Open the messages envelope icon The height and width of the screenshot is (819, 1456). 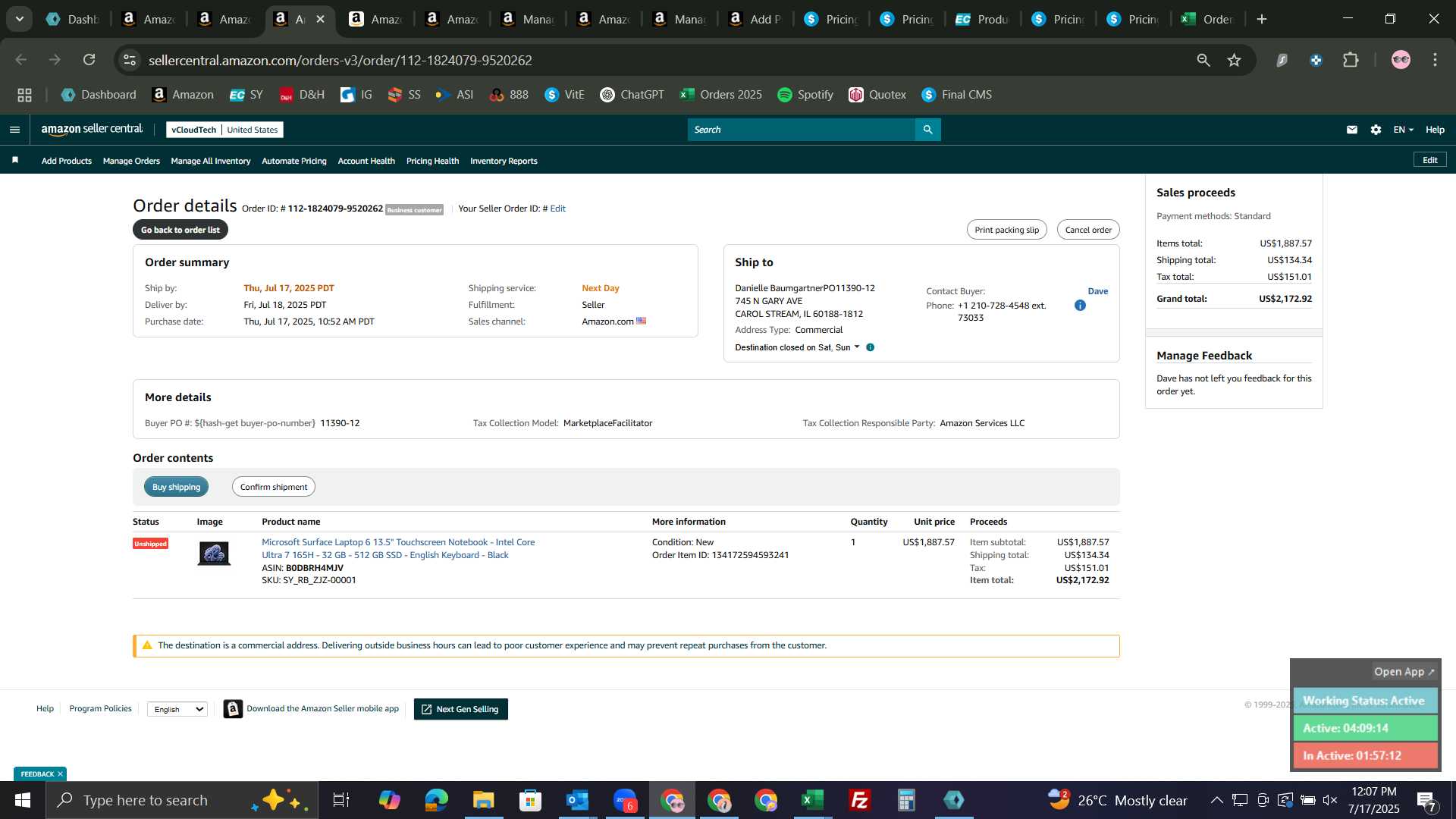point(1351,130)
